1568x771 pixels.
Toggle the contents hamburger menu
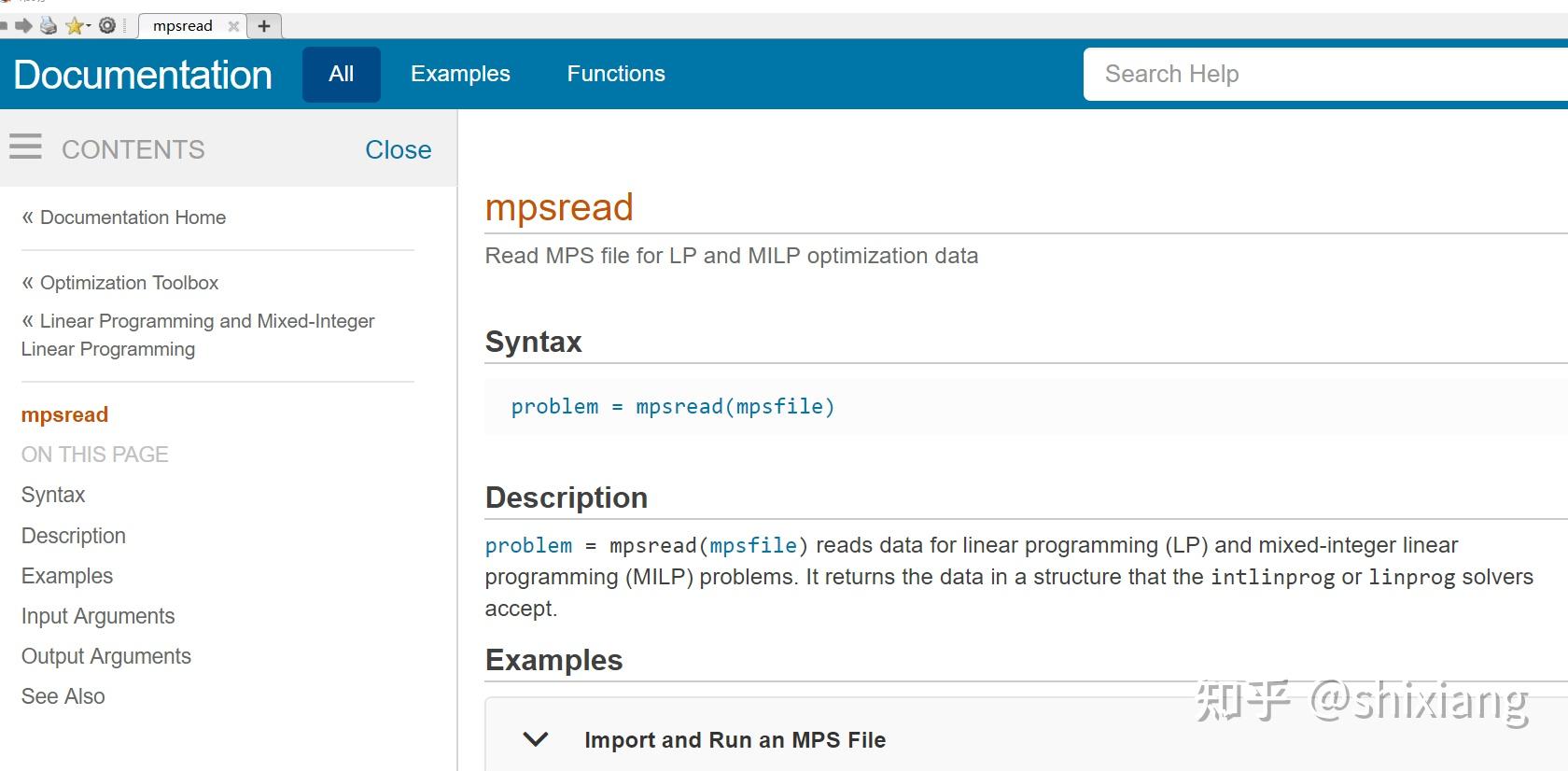(x=26, y=147)
